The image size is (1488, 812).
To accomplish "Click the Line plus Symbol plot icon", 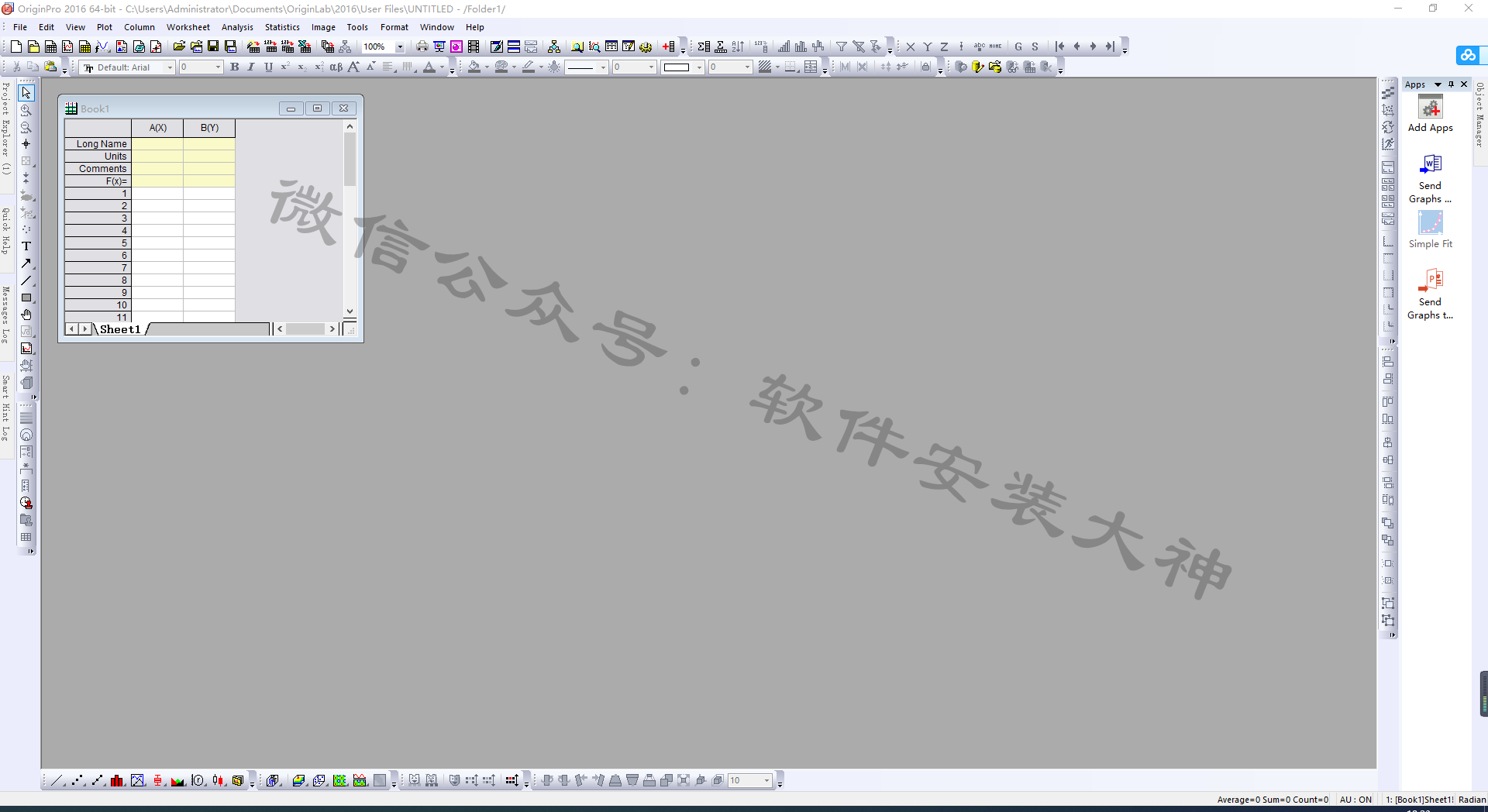I will (98, 780).
